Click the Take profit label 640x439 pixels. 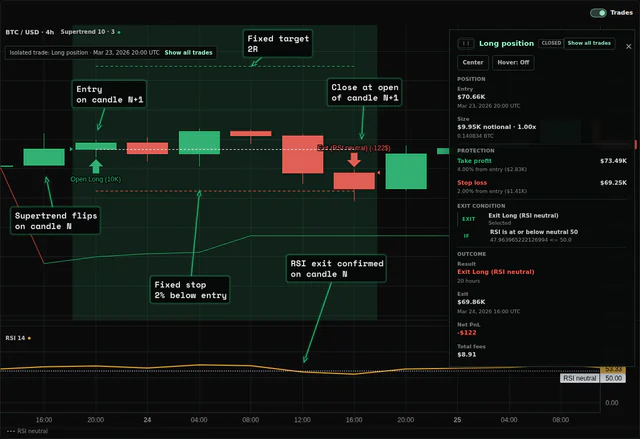click(x=474, y=161)
